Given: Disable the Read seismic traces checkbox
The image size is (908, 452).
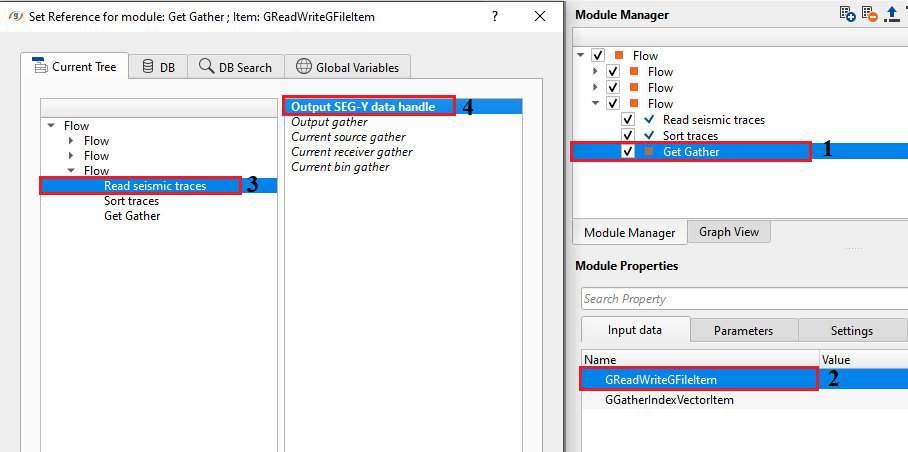Looking at the screenshot, I should [x=628, y=120].
